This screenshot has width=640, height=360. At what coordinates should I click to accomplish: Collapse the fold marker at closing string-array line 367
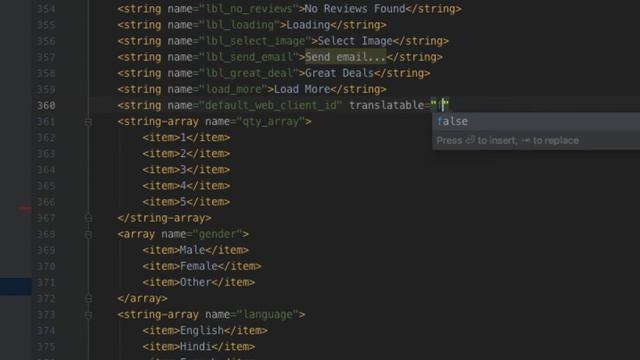[88, 218]
